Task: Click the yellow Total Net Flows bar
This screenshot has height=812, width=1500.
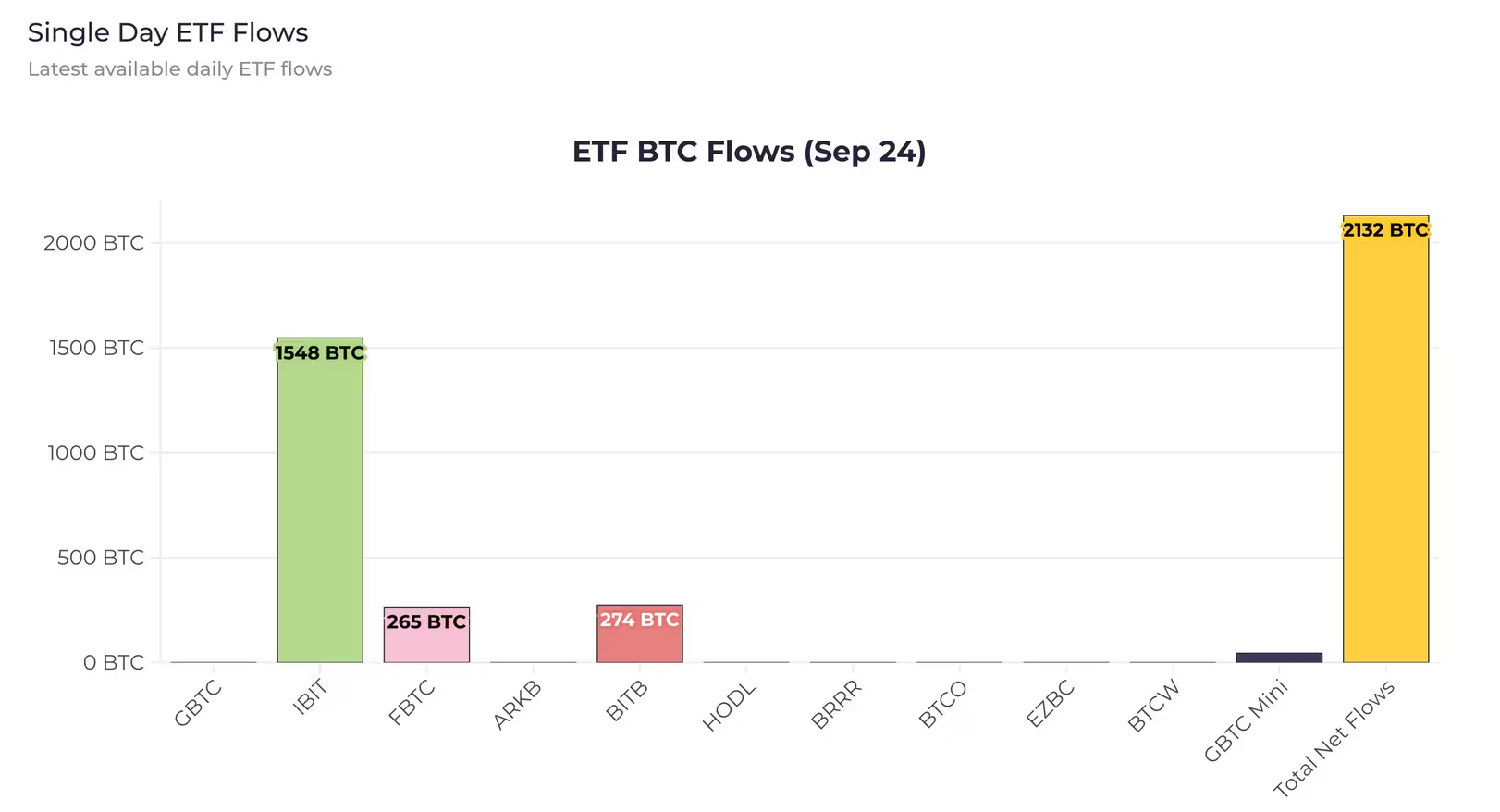Action: (x=1385, y=439)
